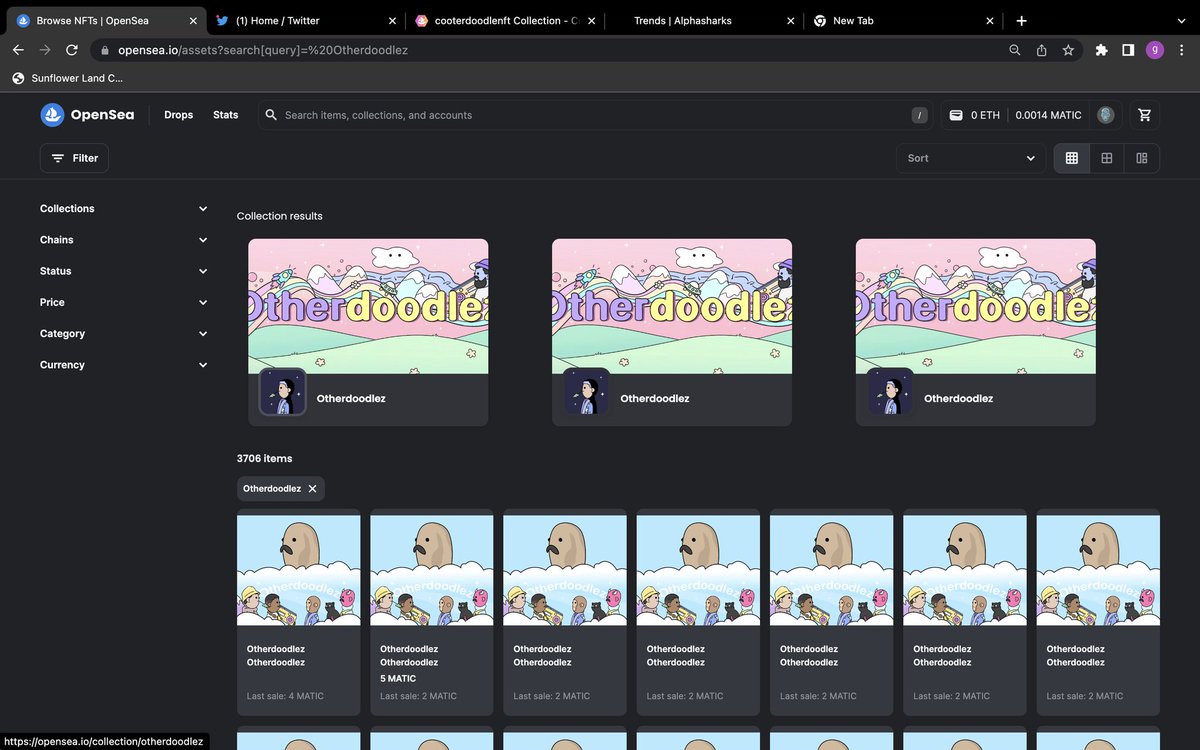The height and width of the screenshot is (750, 1200).
Task: Expand the Currency filter section
Action: 124,365
